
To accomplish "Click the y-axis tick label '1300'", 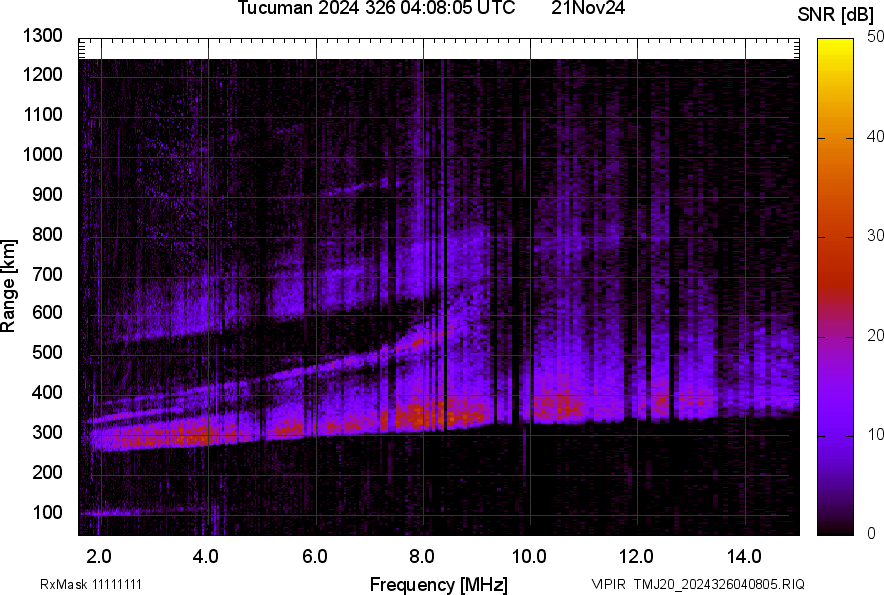I will 44,36.
